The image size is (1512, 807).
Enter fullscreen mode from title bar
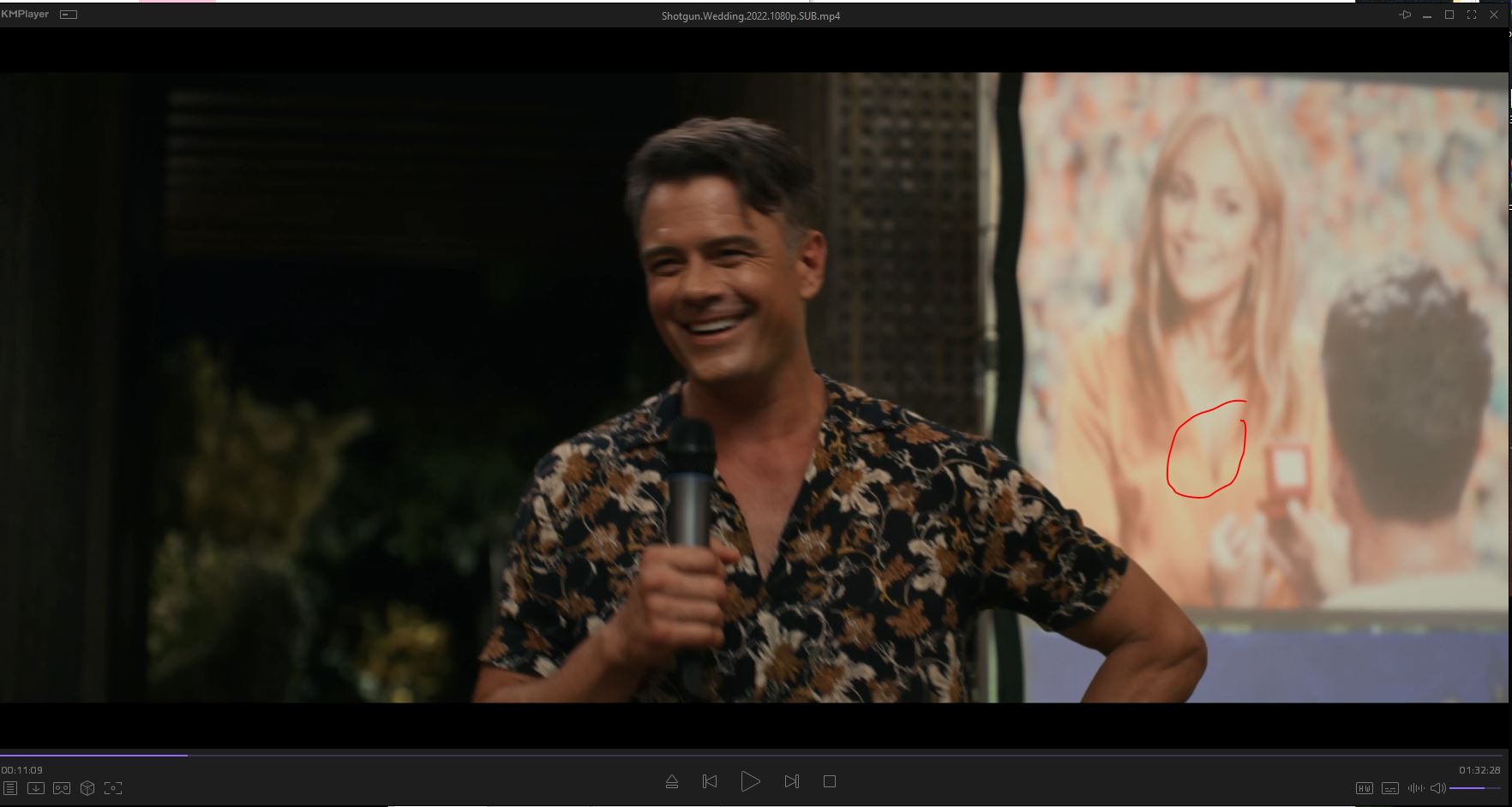coord(1472,15)
